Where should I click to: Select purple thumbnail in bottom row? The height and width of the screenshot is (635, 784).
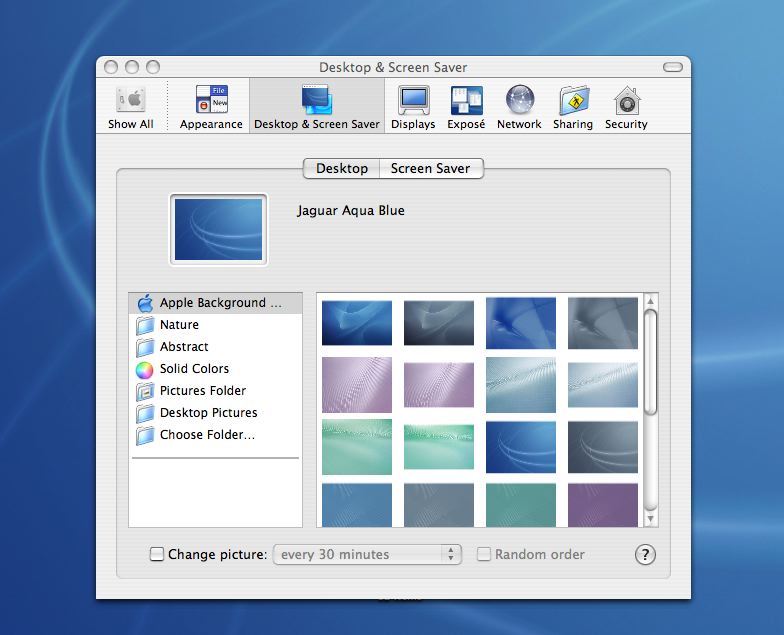click(603, 505)
